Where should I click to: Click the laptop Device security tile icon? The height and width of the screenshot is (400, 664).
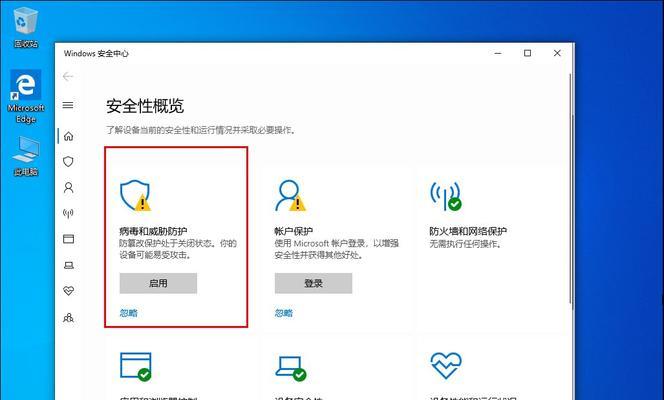(291, 368)
